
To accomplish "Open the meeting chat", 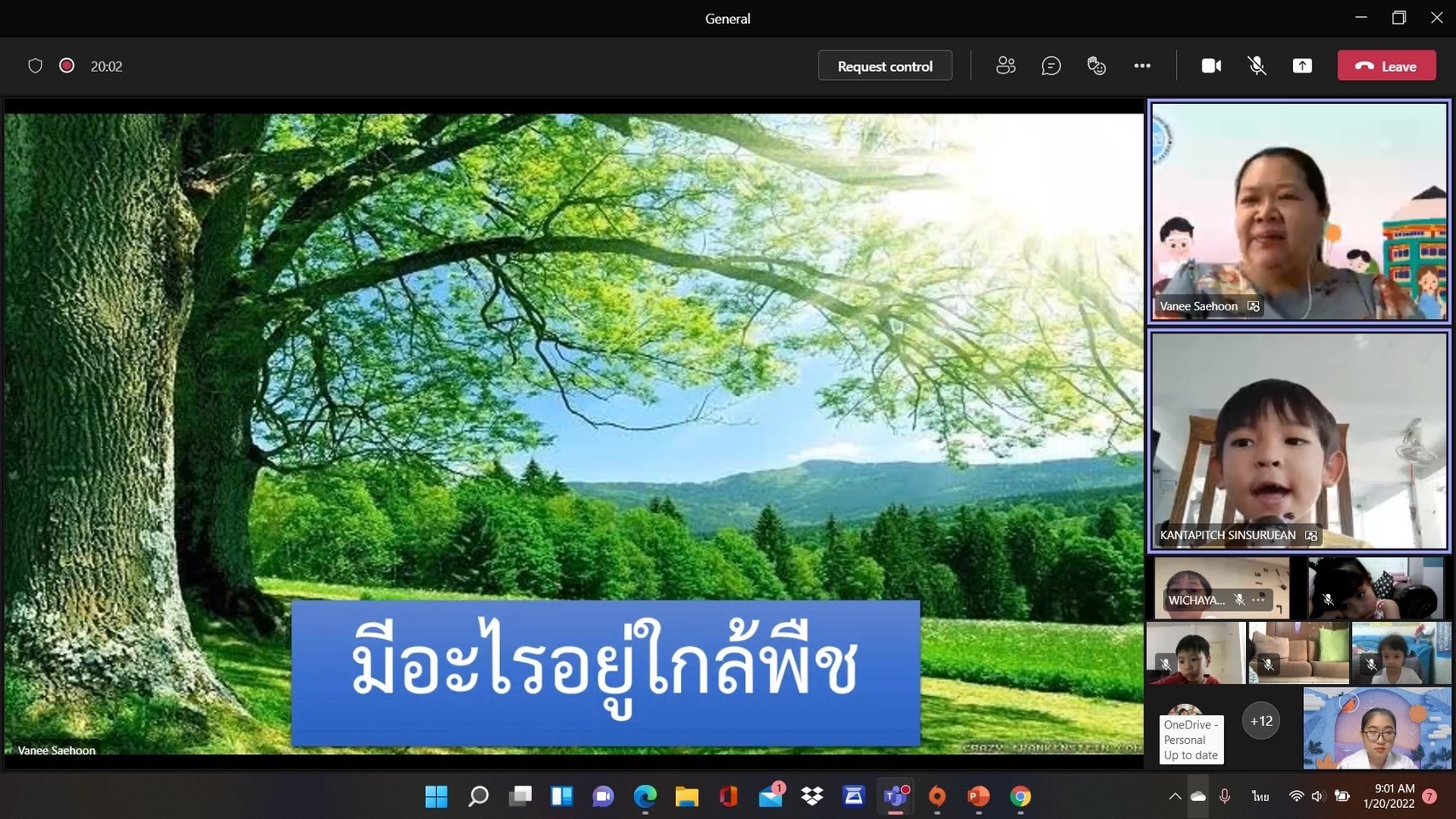I will click(x=1051, y=66).
